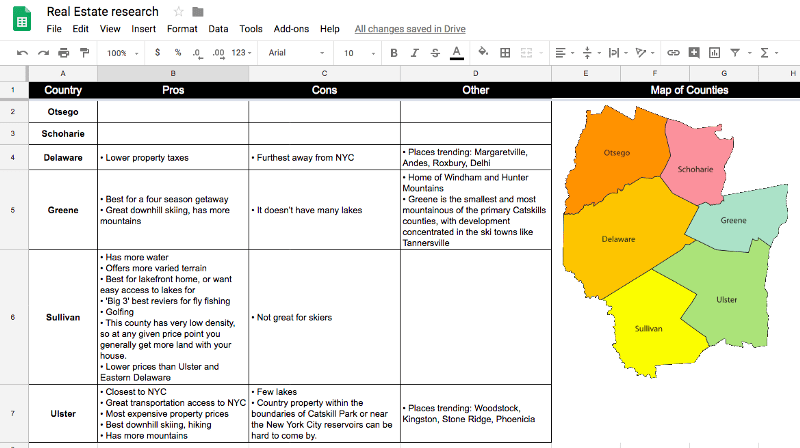The height and width of the screenshot is (448, 800).
Task: Toggle bold formatting
Action: tap(394, 53)
